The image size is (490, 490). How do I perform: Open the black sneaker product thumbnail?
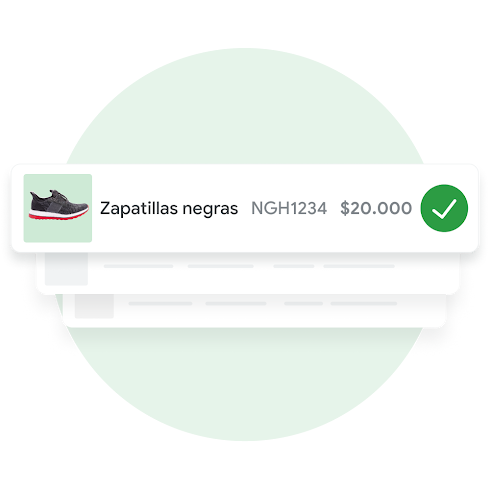tap(58, 208)
